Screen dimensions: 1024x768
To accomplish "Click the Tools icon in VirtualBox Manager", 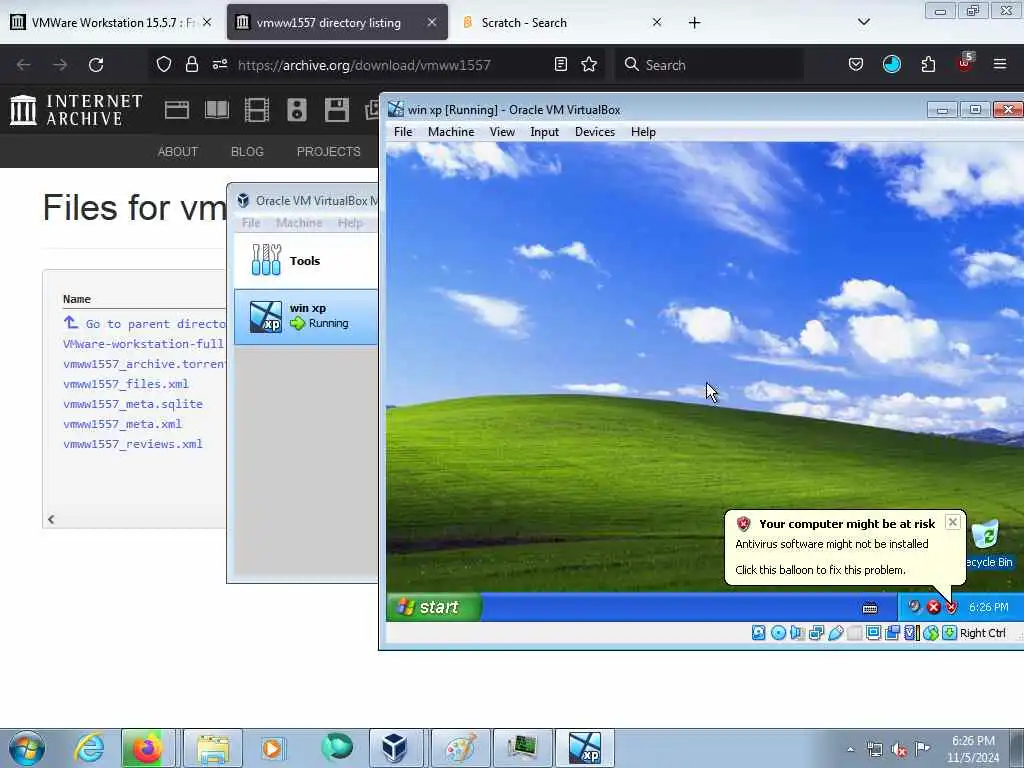I will (x=266, y=260).
